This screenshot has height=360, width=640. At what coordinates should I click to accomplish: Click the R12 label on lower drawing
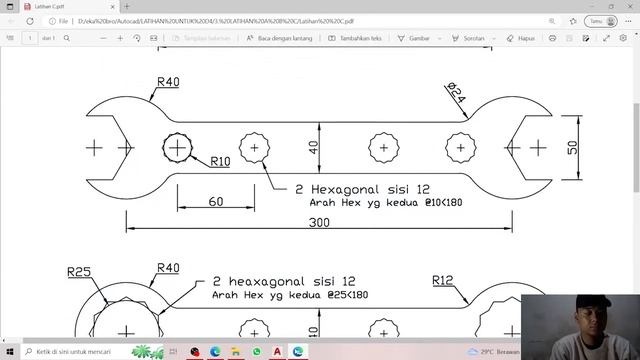442,280
